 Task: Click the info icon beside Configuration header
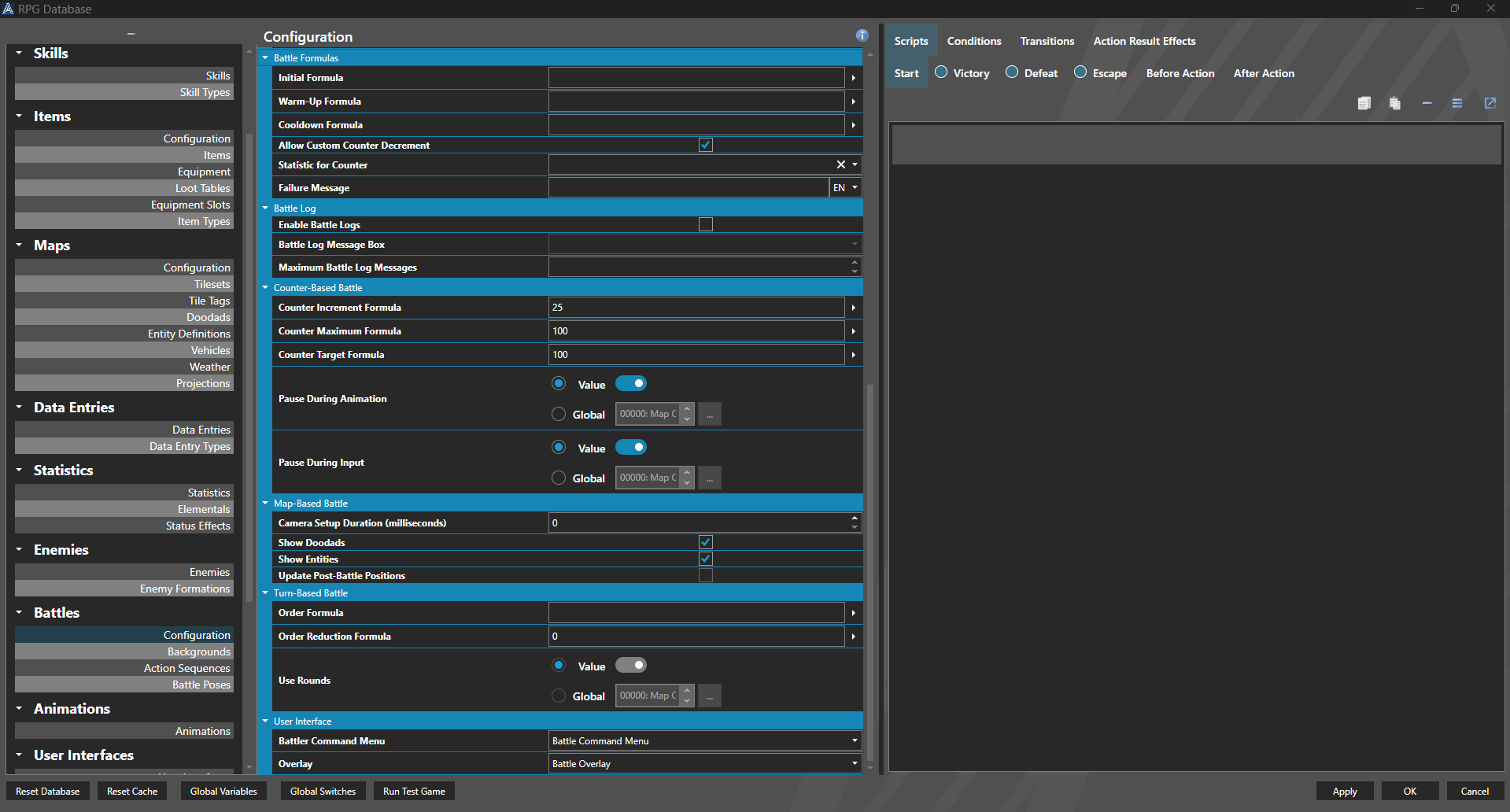click(x=862, y=35)
